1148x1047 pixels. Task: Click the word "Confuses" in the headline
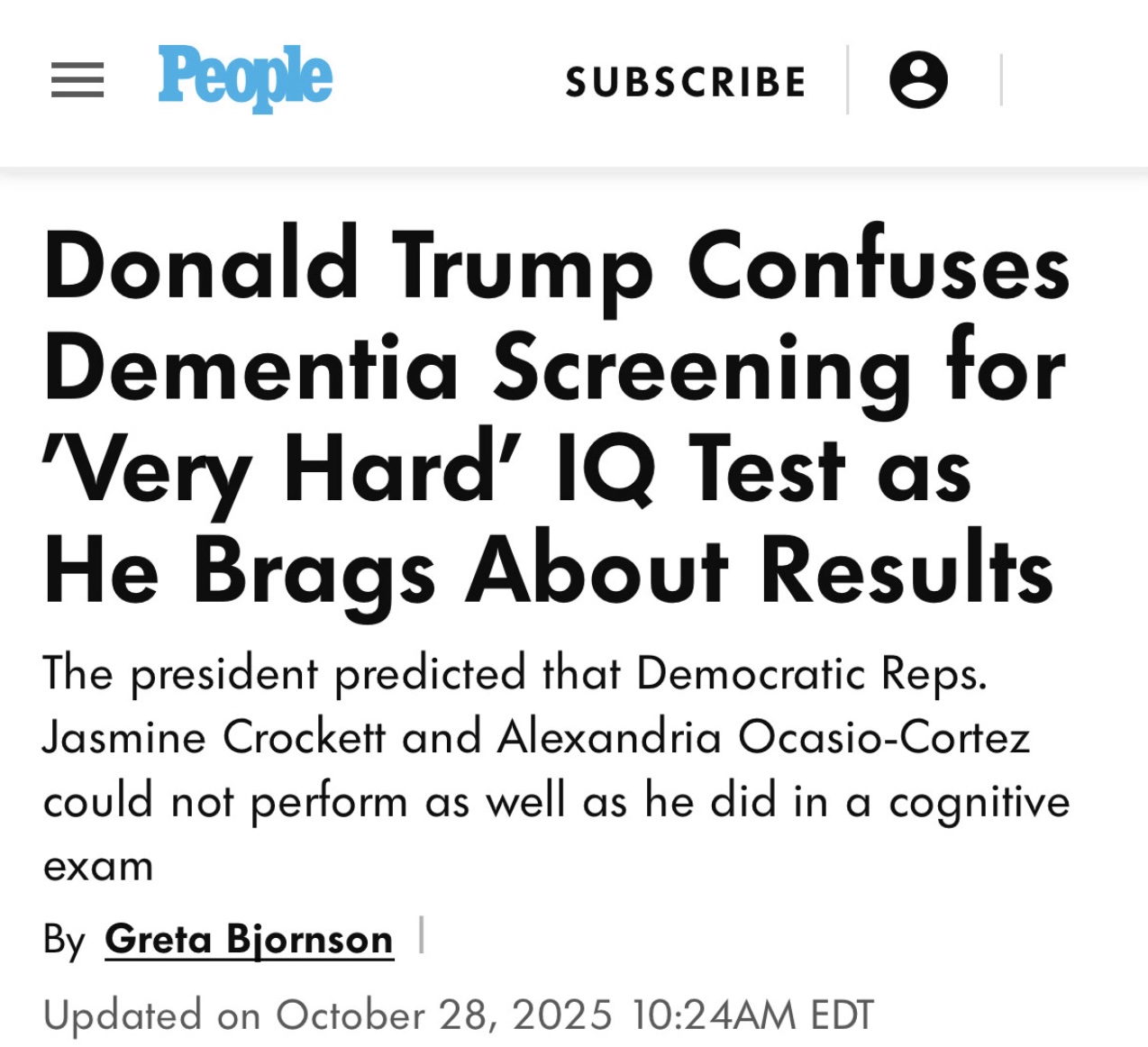879,267
